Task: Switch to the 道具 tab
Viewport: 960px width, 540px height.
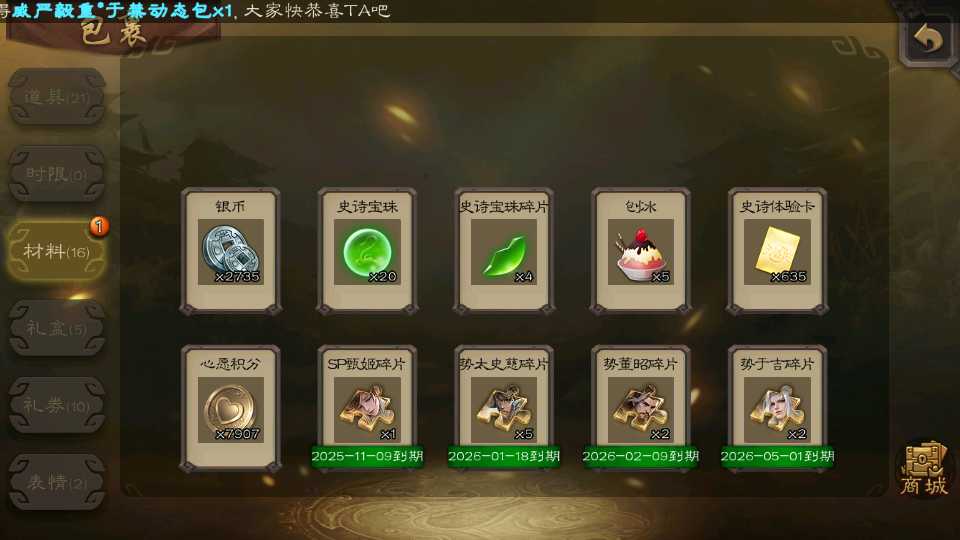Action: [57, 97]
